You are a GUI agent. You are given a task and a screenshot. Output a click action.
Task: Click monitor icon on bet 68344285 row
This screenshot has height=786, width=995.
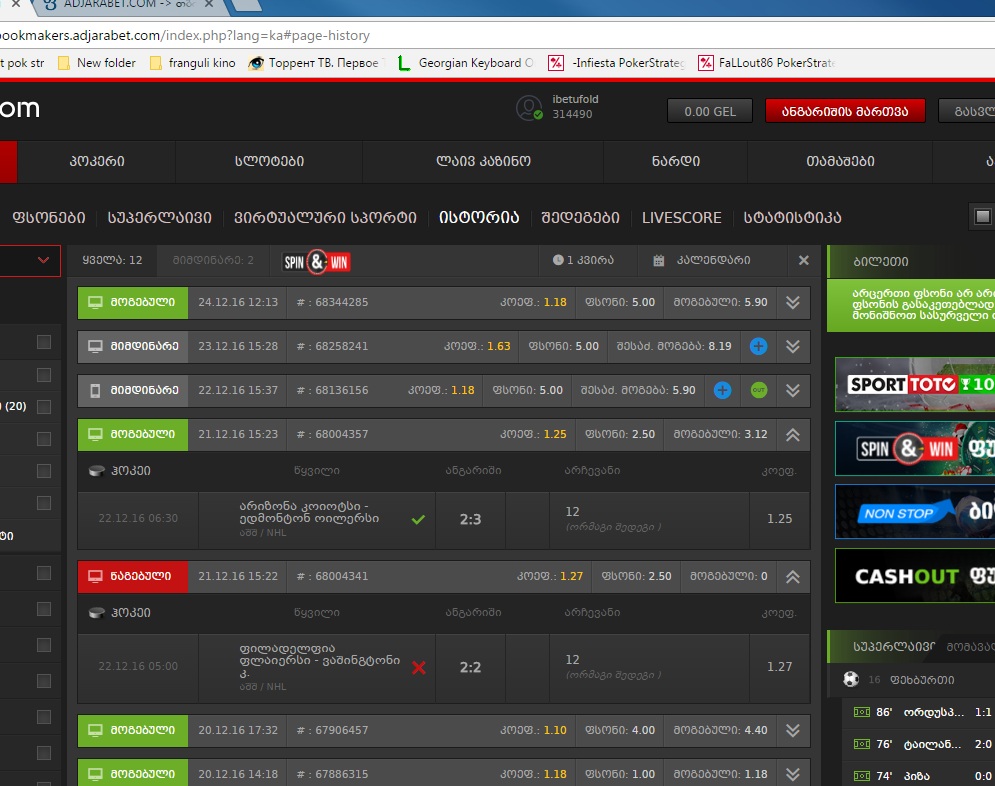pyautogui.click(x=95, y=302)
